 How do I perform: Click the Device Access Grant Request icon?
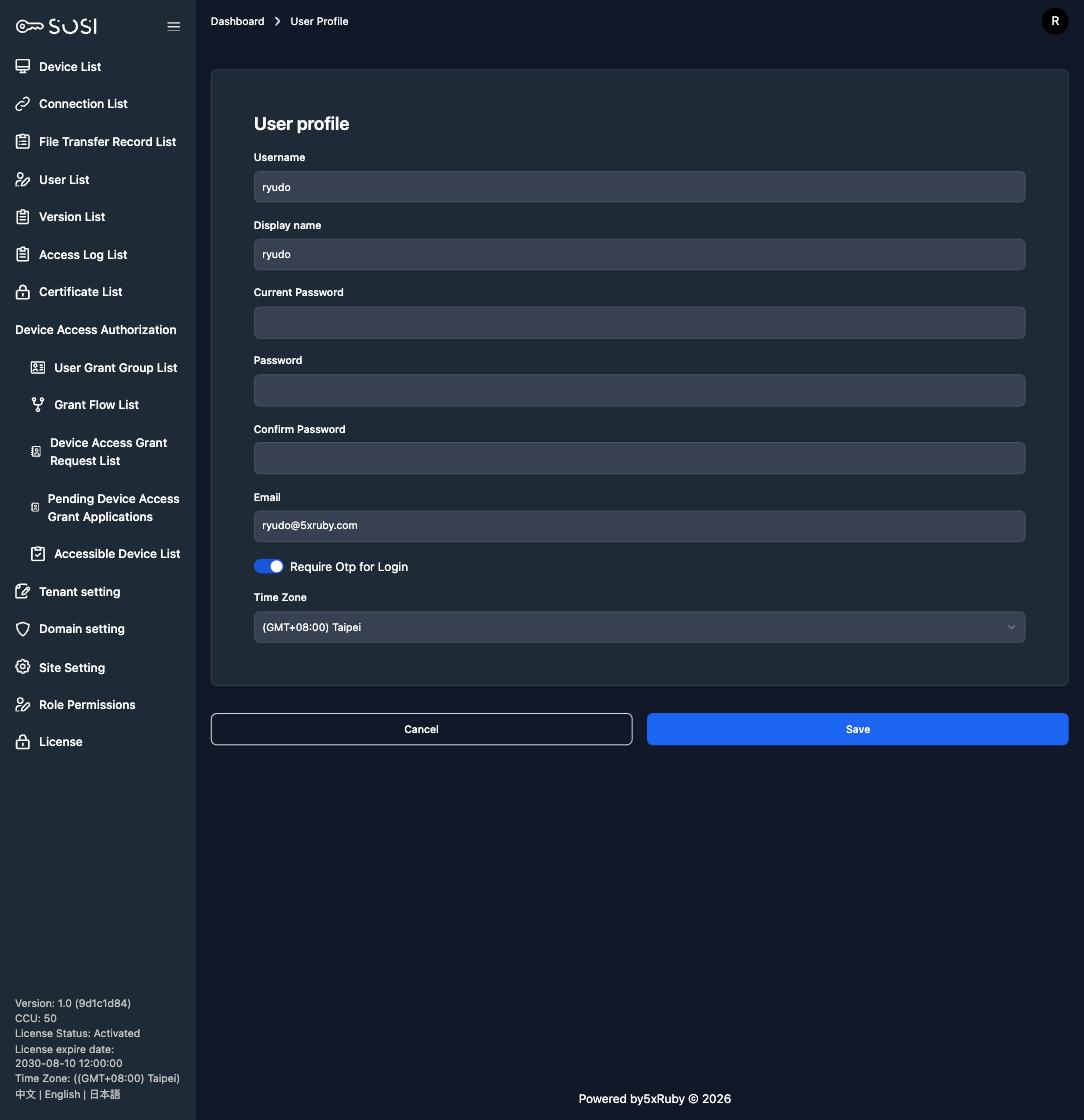pyautogui.click(x=36, y=451)
